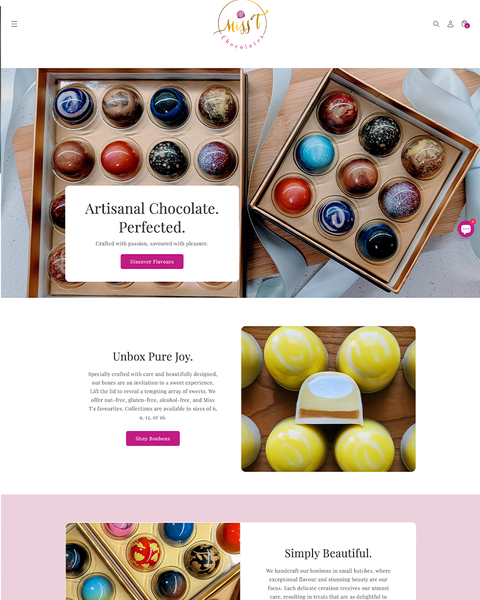Click the yellow bonbons cross-section image
The width and height of the screenshot is (480, 600).
coord(328,399)
